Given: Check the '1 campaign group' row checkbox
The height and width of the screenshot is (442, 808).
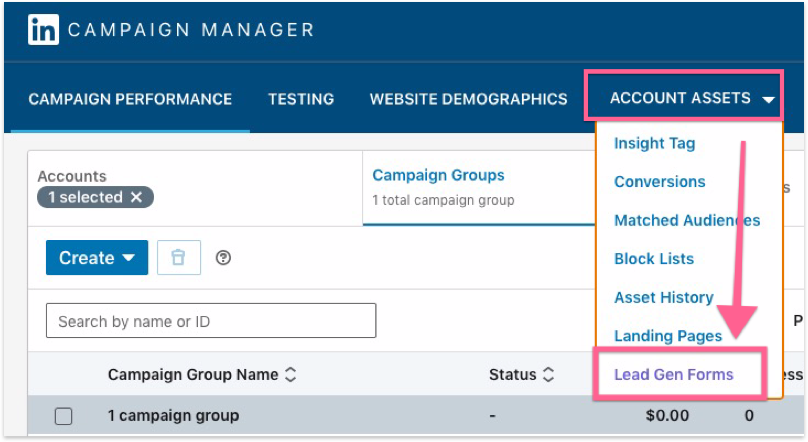Looking at the screenshot, I should (63, 416).
